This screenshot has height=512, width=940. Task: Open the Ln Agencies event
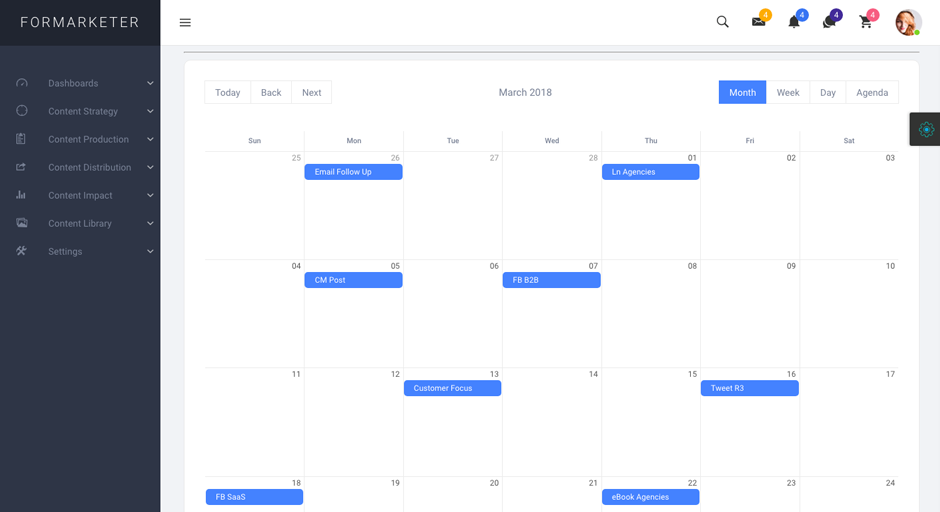(650, 172)
